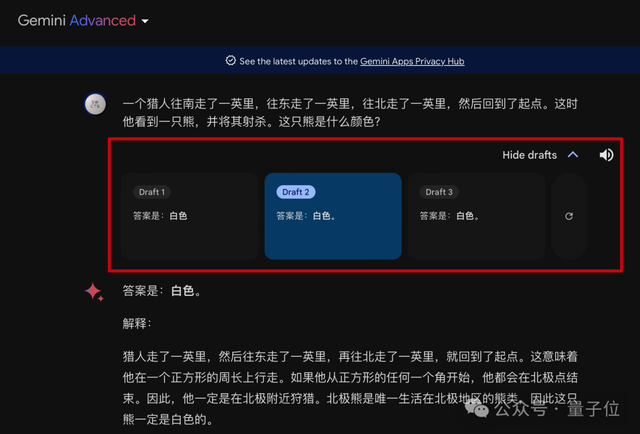Open the Gemini Advanced model dropdown arrow
640x434 pixels.
click(145, 21)
